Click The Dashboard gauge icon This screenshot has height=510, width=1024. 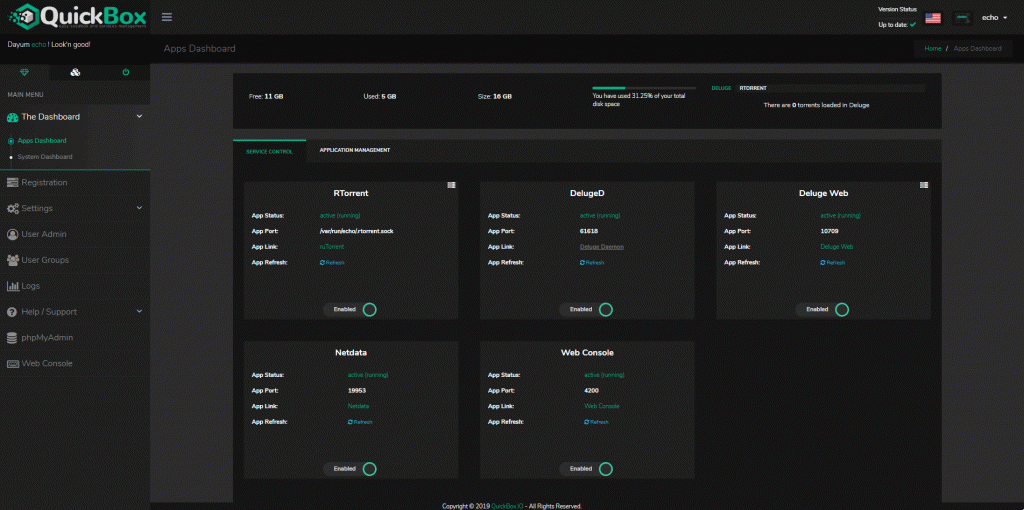click(x=12, y=117)
